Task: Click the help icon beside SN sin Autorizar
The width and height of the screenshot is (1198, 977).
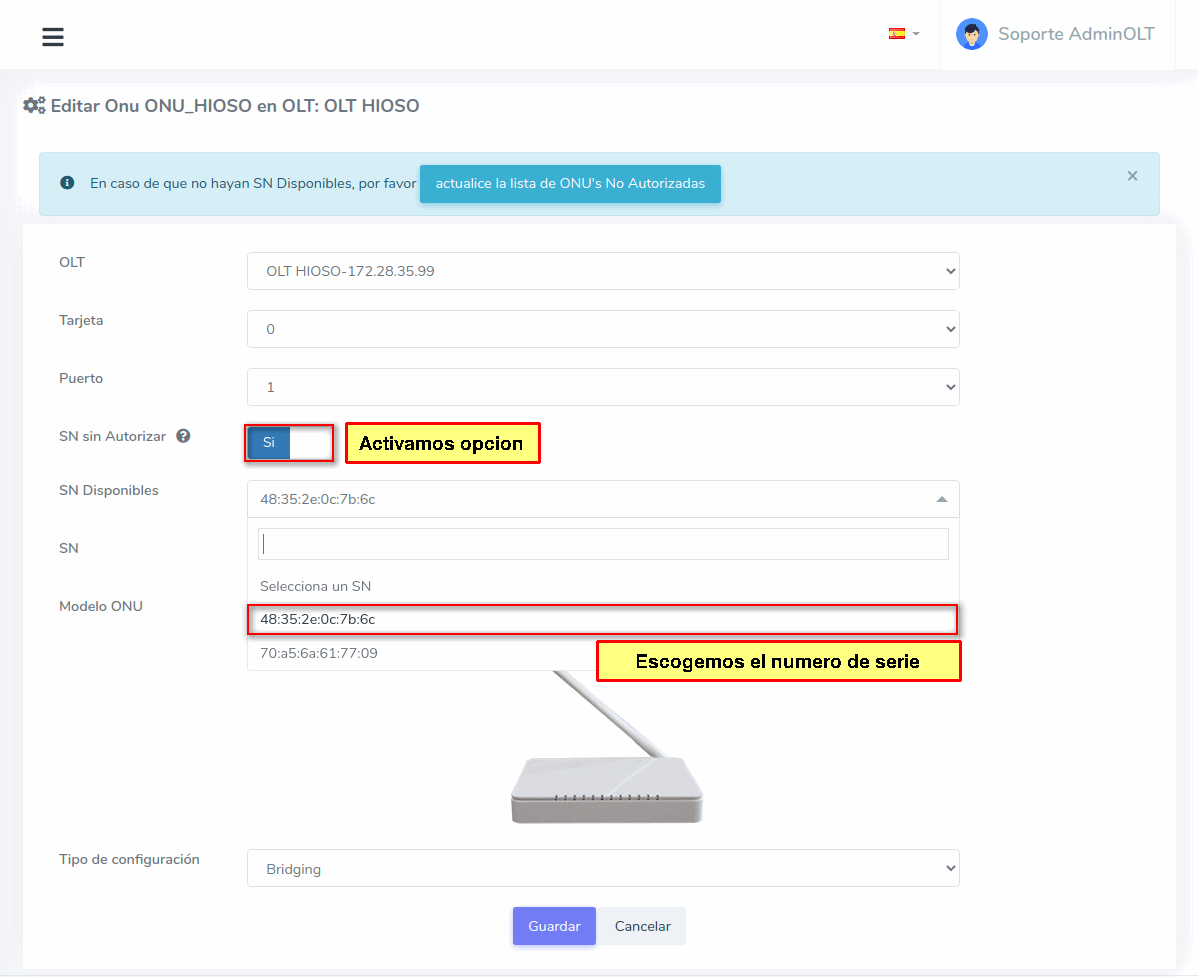Action: [183, 436]
